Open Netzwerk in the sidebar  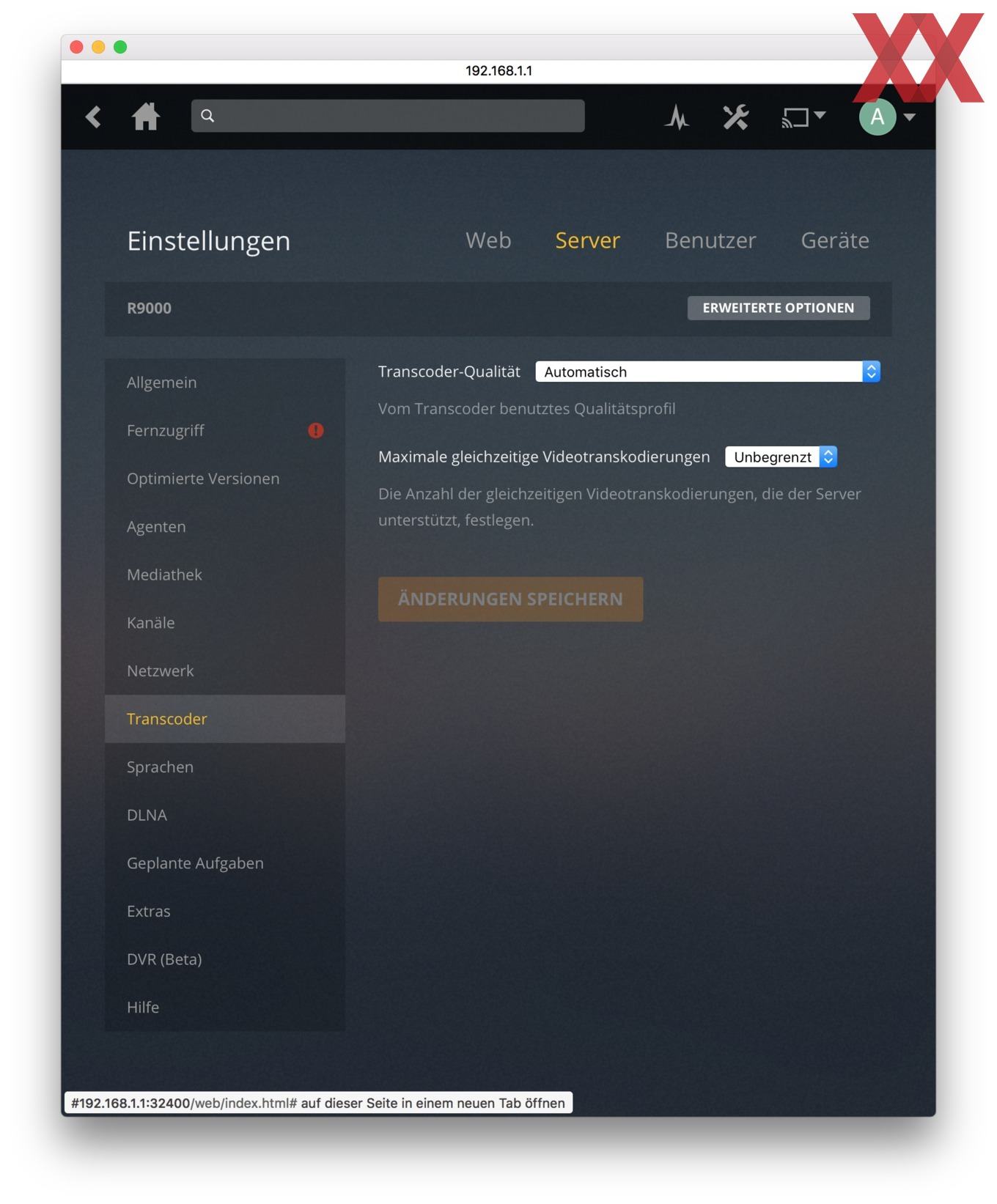(x=225, y=671)
